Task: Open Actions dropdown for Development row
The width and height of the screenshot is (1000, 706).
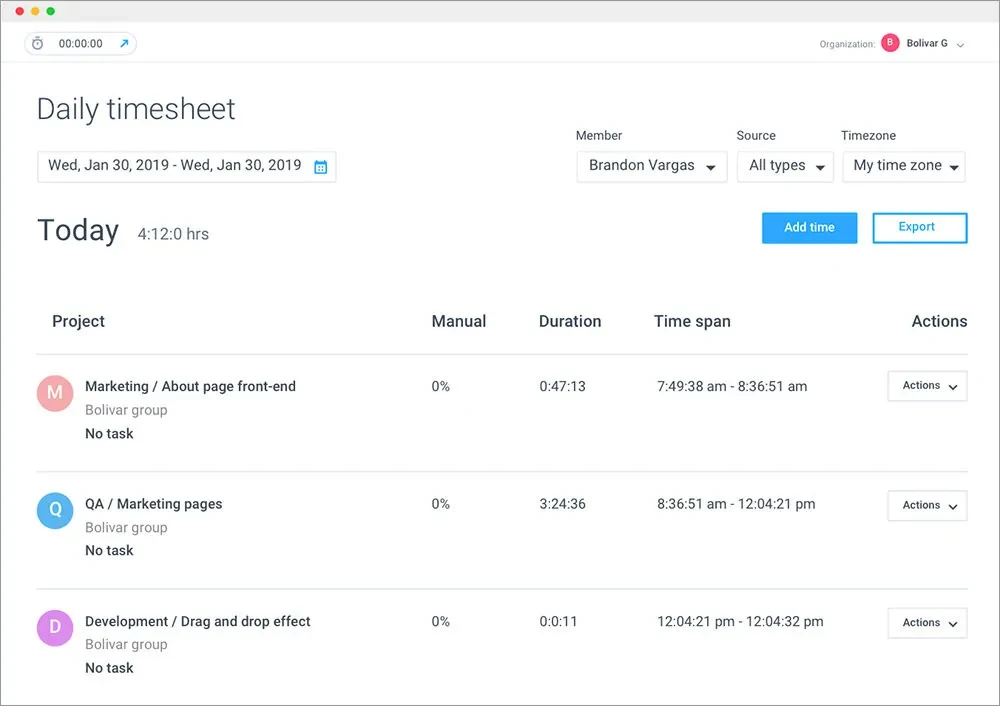Action: click(927, 622)
